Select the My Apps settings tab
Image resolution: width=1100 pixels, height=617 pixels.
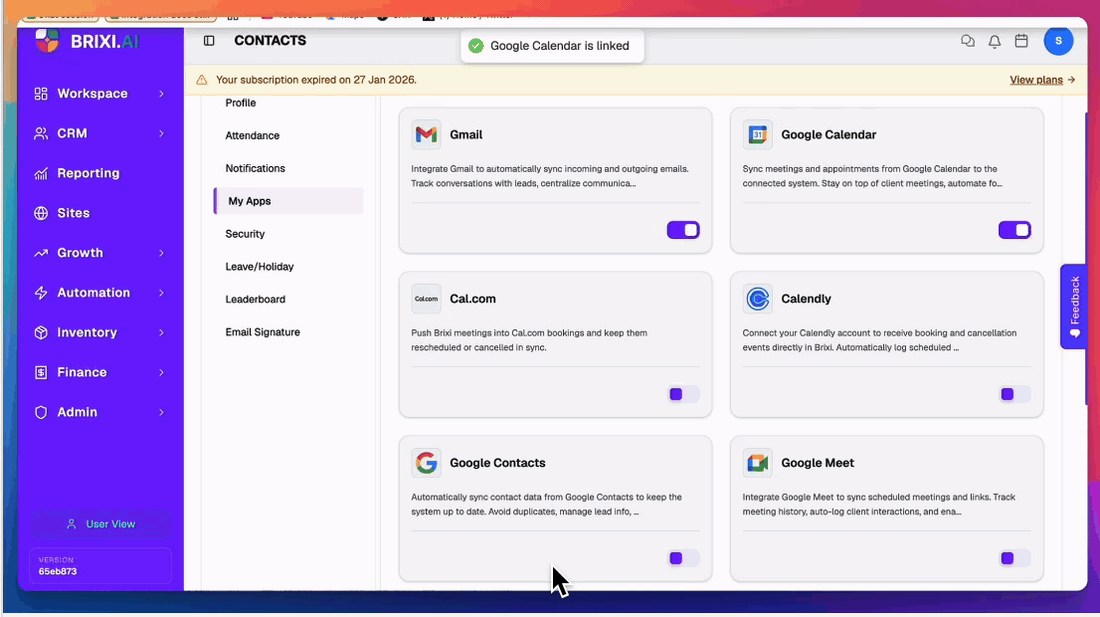coord(288,201)
